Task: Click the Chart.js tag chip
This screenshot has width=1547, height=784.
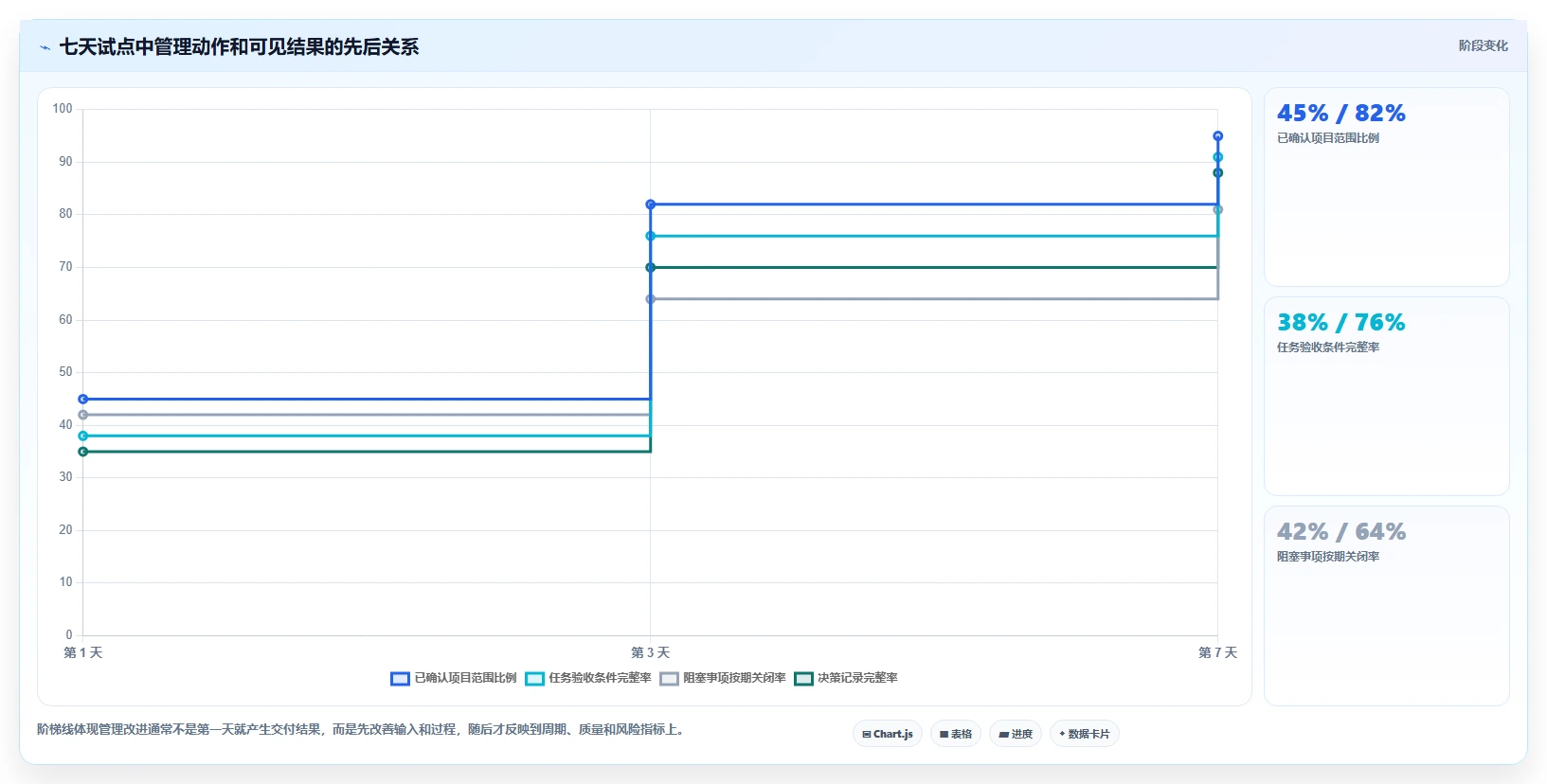Action: pyautogui.click(x=888, y=734)
